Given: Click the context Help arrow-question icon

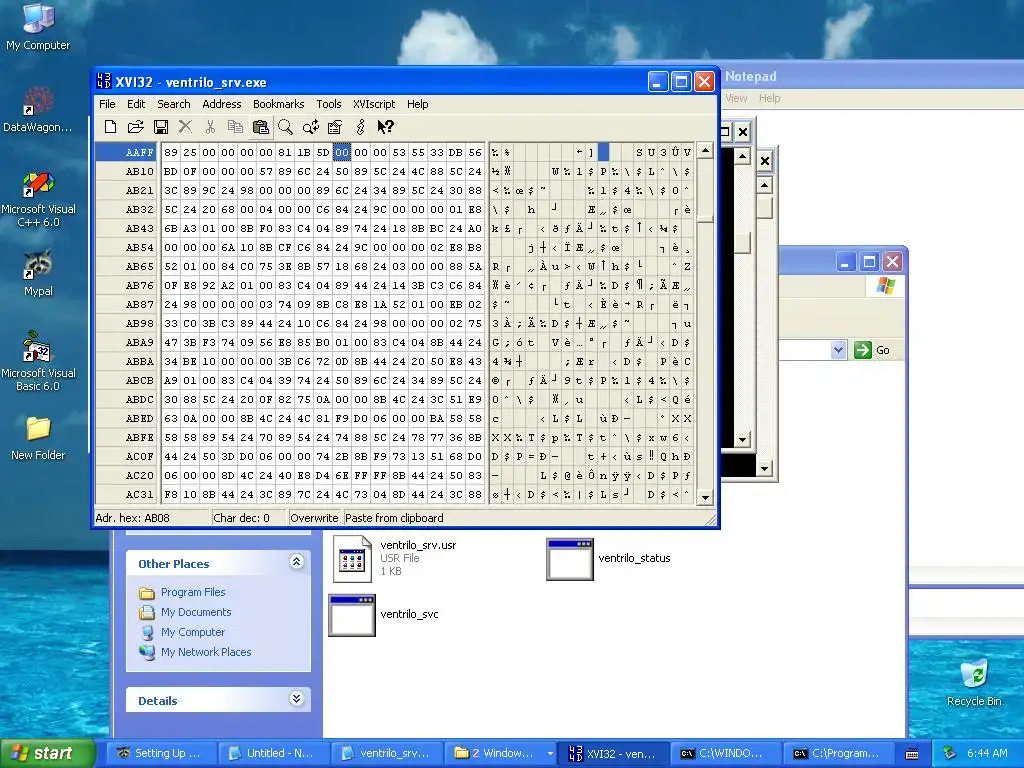Looking at the screenshot, I should pos(385,127).
